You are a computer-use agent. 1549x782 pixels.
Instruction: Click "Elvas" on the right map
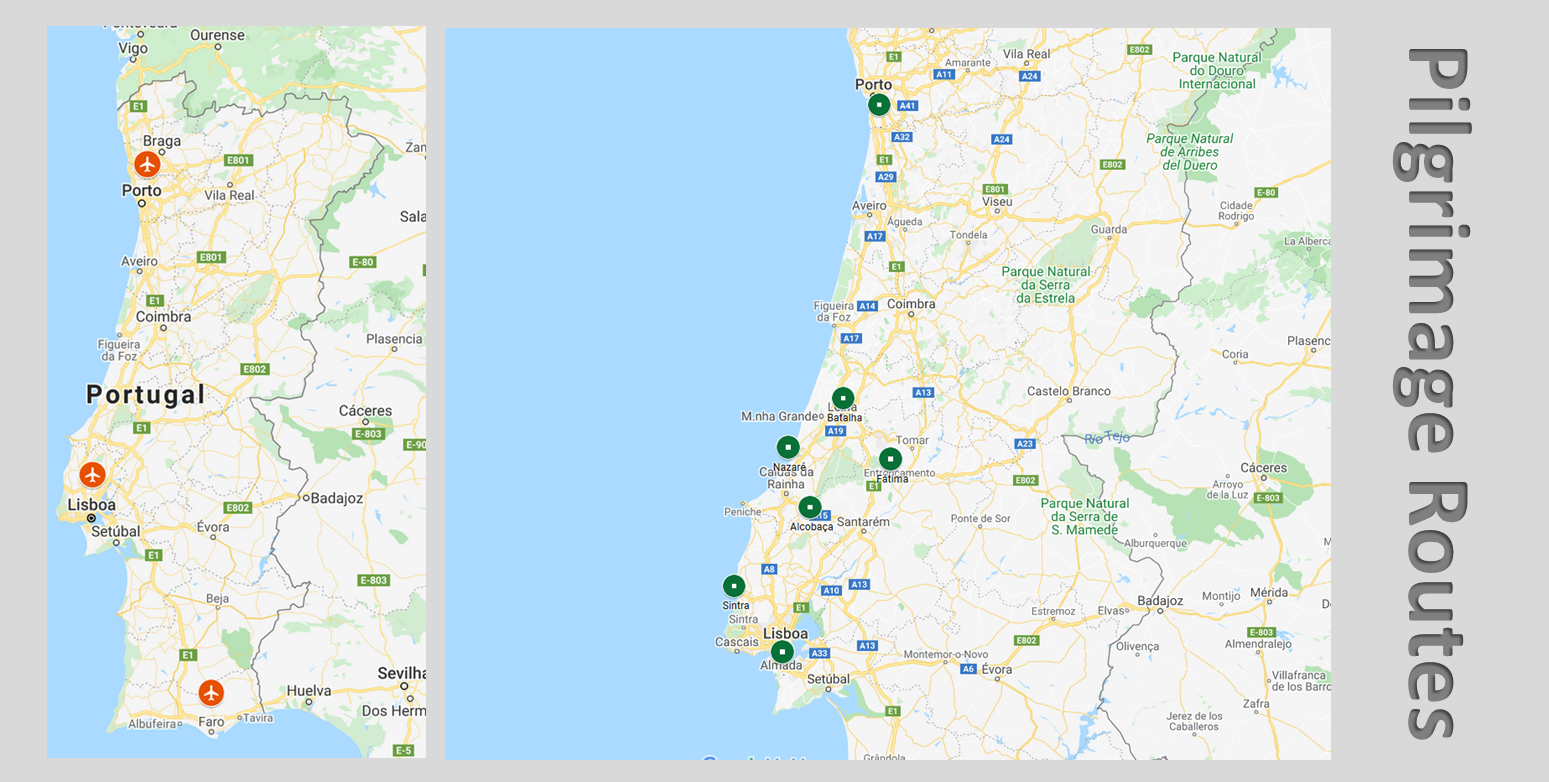[x=1112, y=611]
